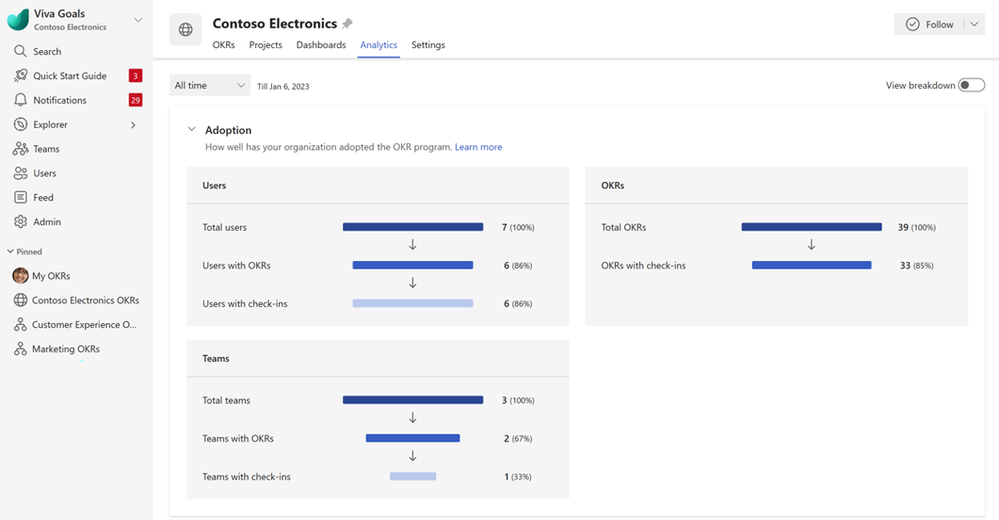Click the Total teams bar
The height and width of the screenshot is (520, 999).
click(413, 400)
